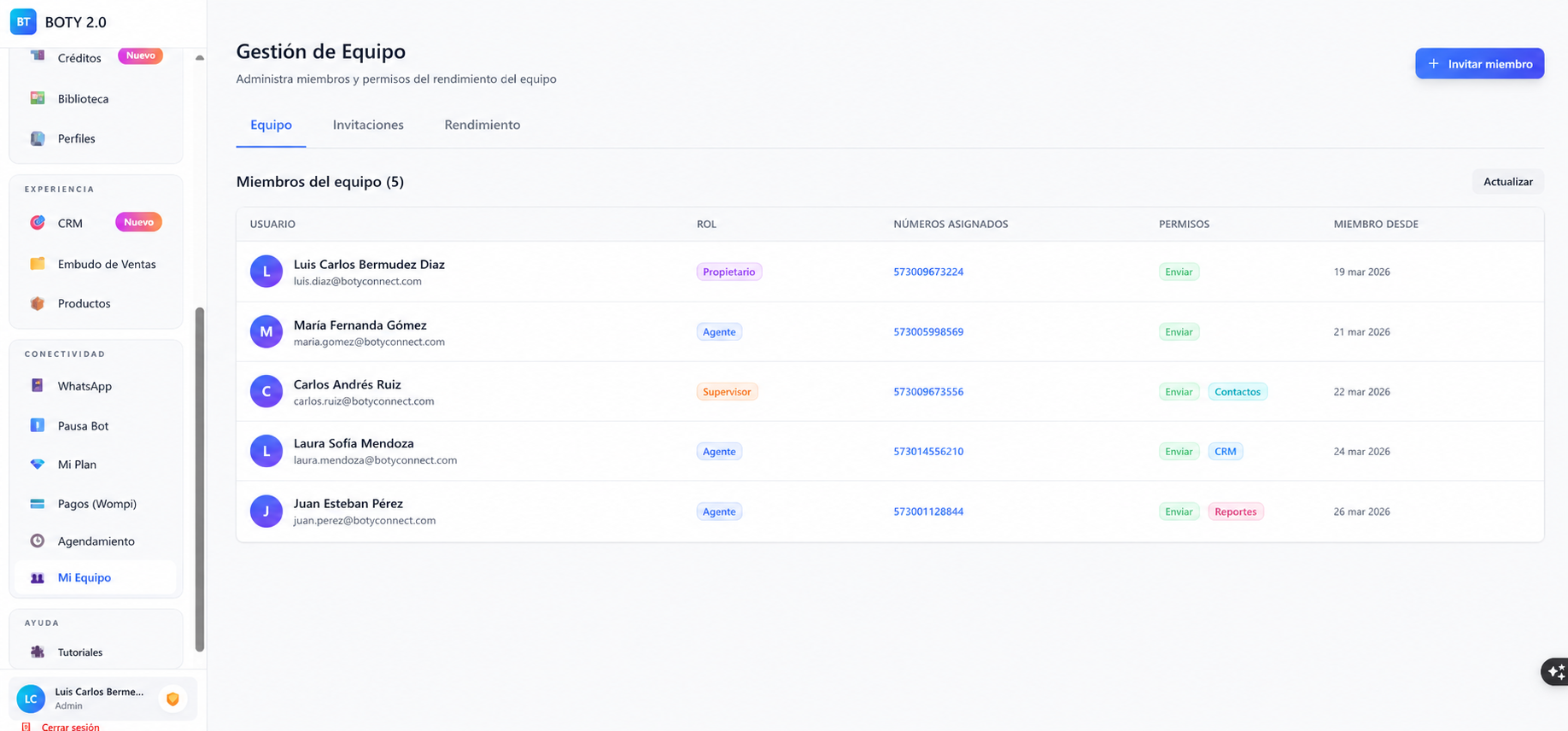
Task: Click the date 26 mar 2026
Action: (x=1361, y=512)
